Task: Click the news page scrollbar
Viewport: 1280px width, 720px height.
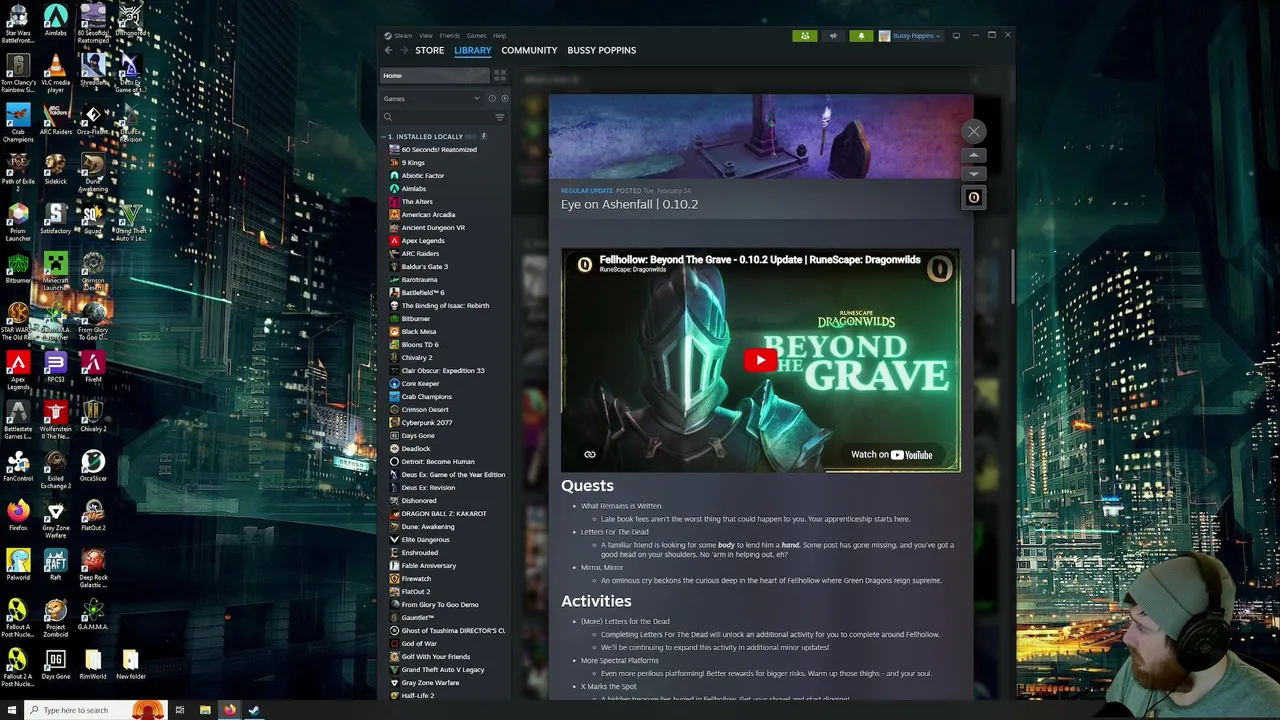Action: point(1012,275)
